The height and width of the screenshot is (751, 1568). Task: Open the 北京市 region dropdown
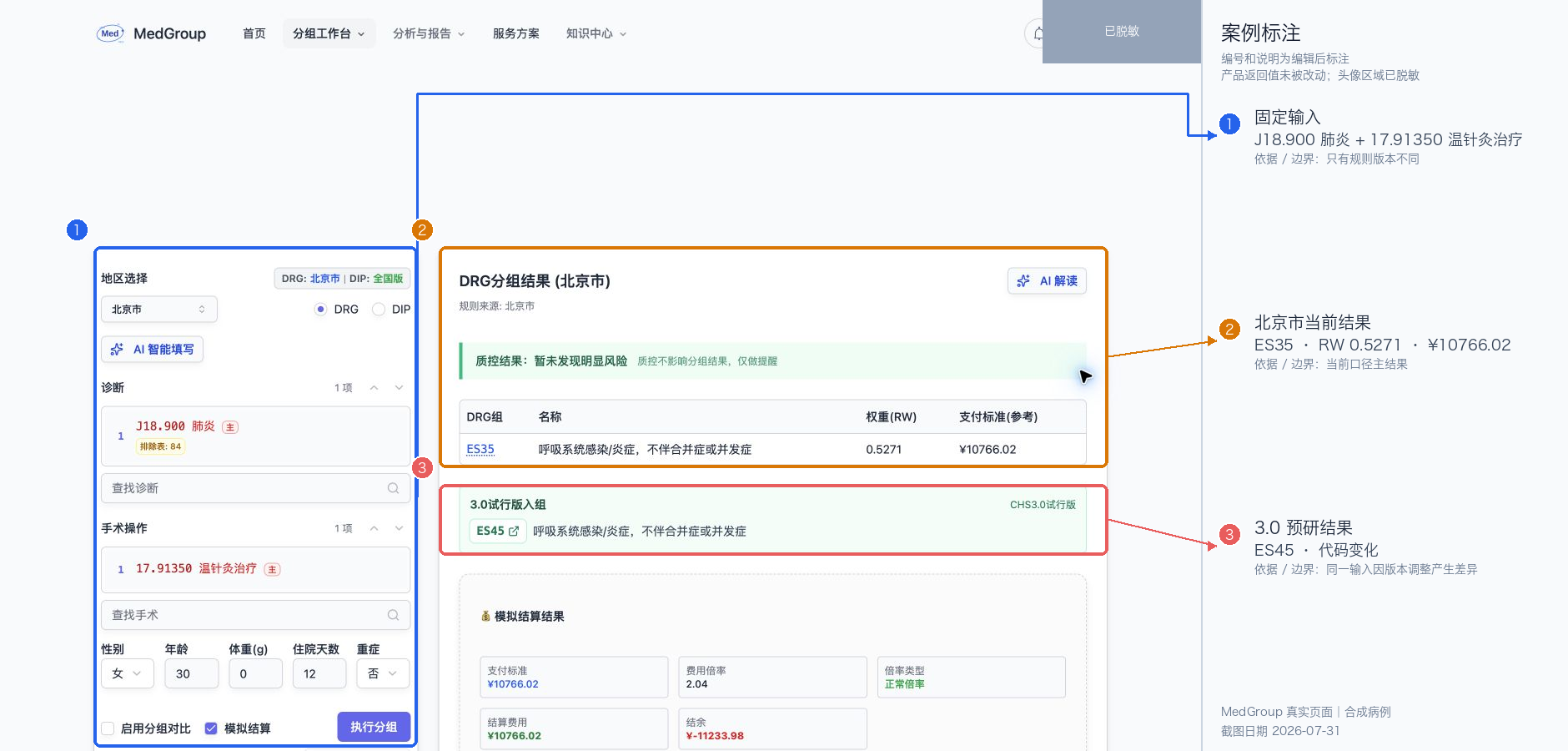click(x=159, y=309)
